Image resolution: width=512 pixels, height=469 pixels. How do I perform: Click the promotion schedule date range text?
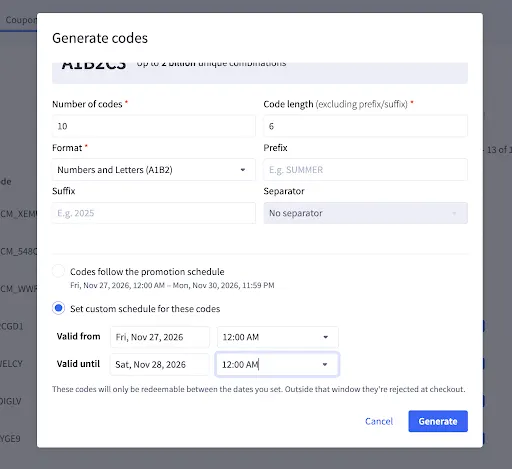click(172, 285)
